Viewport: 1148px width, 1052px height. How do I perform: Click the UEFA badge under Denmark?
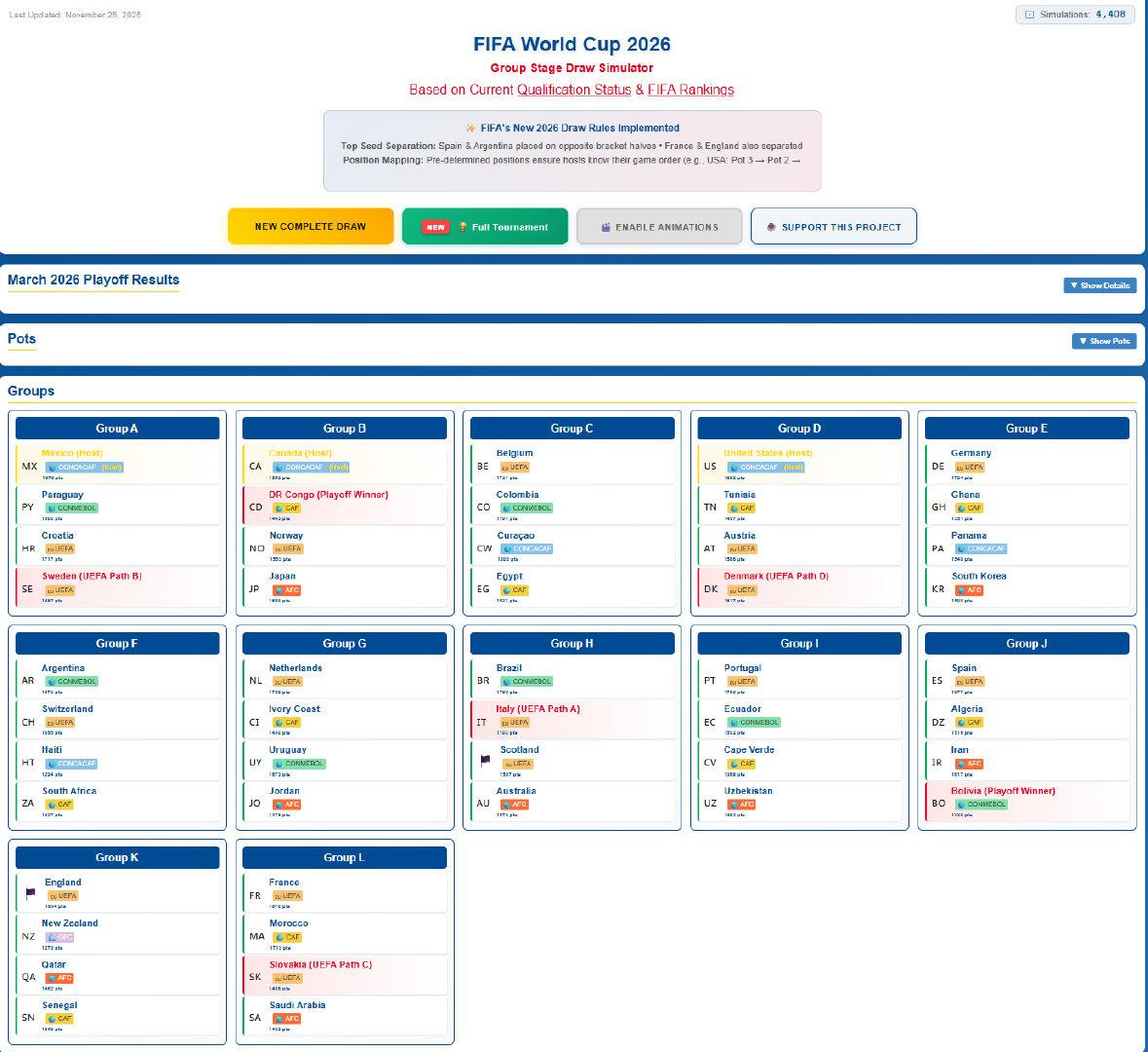coord(742,589)
